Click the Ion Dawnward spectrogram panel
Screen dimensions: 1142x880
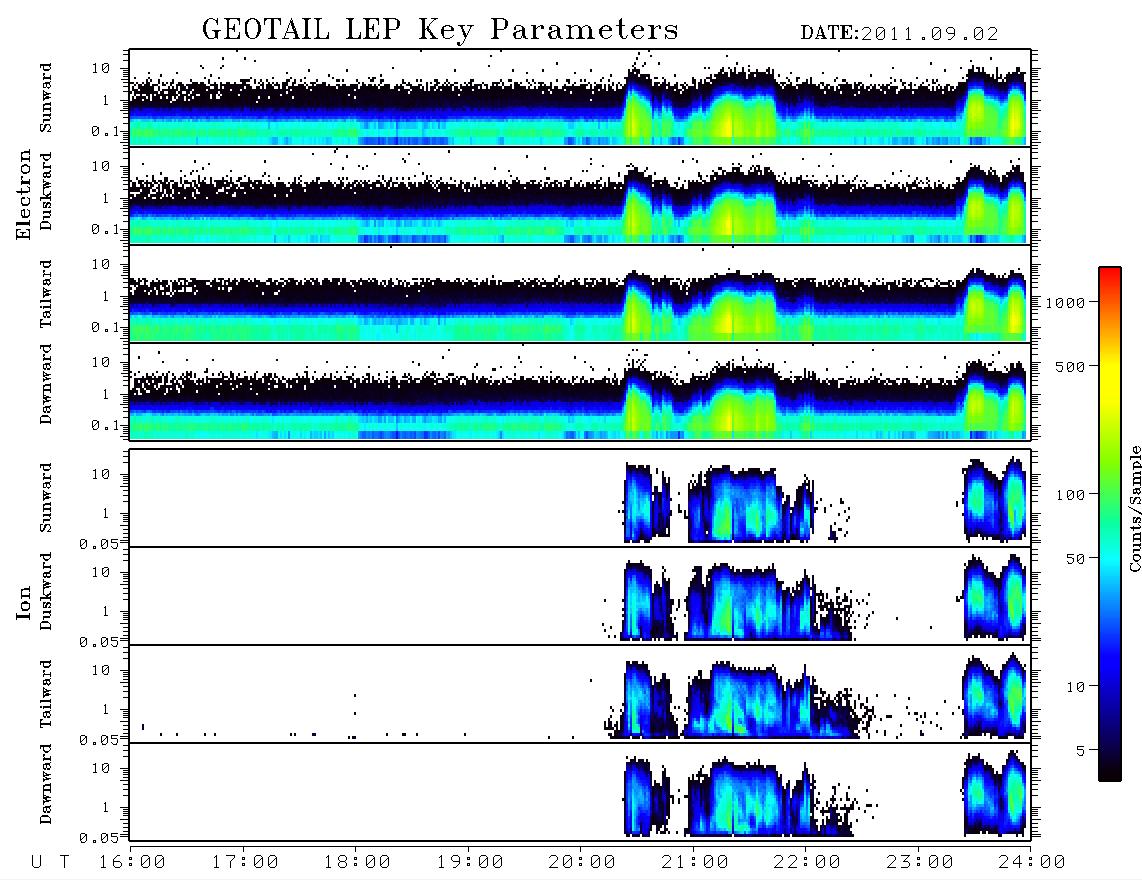coord(580,792)
